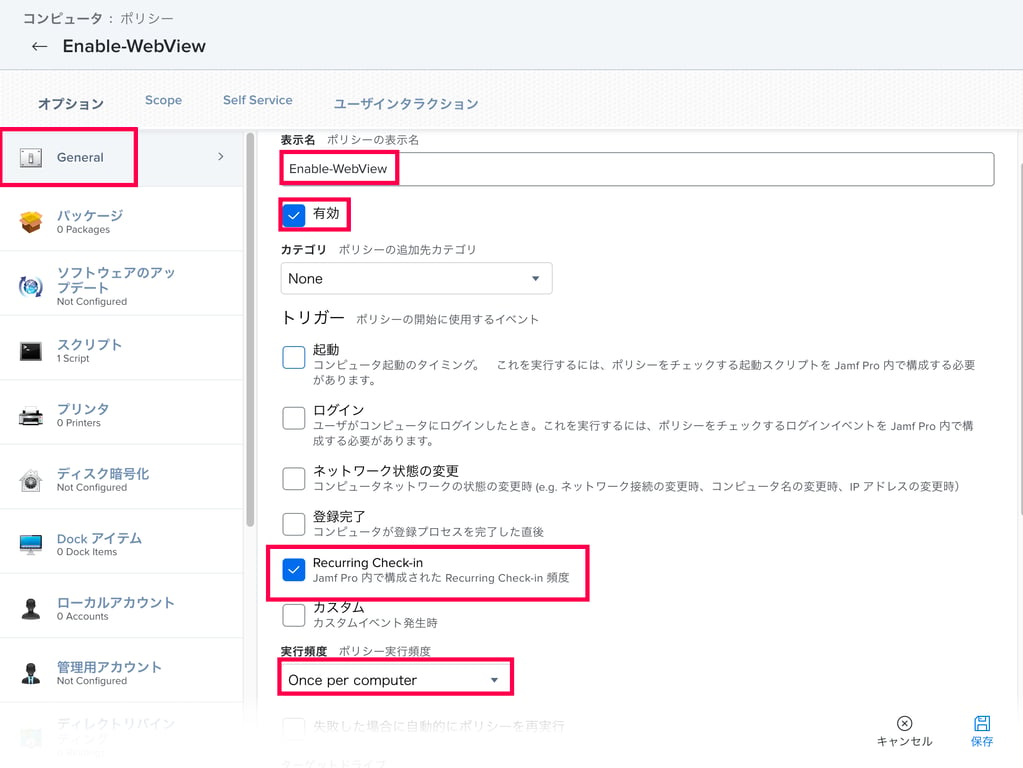This screenshot has height=768, width=1023.
Task: Uncheck the 有効 enabled checkbox
Action: coord(294,215)
